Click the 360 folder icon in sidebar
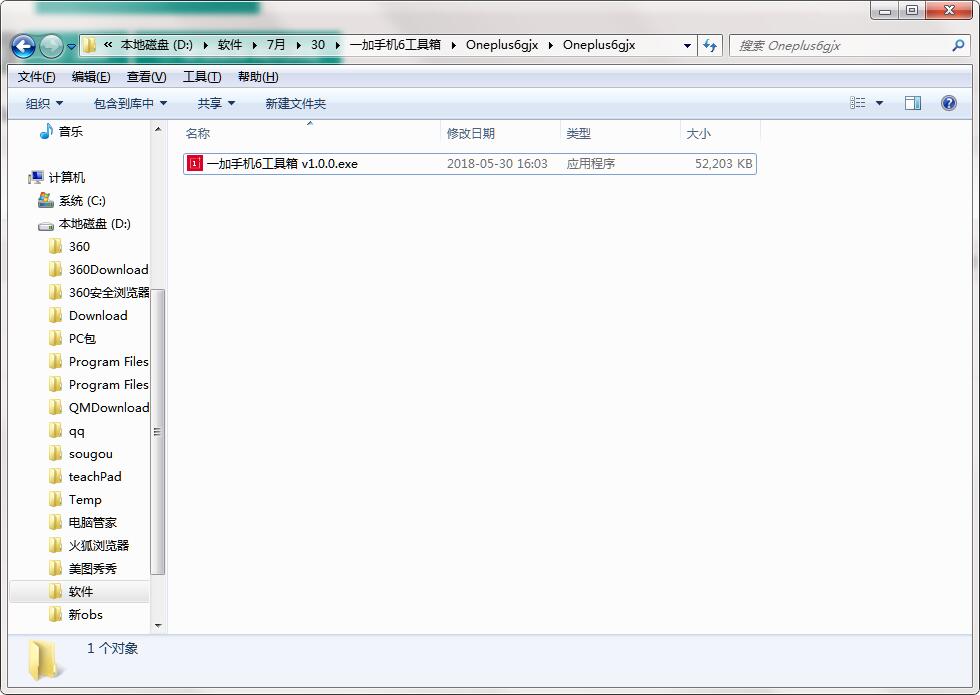Image resolution: width=980 pixels, height=695 pixels. coord(56,246)
